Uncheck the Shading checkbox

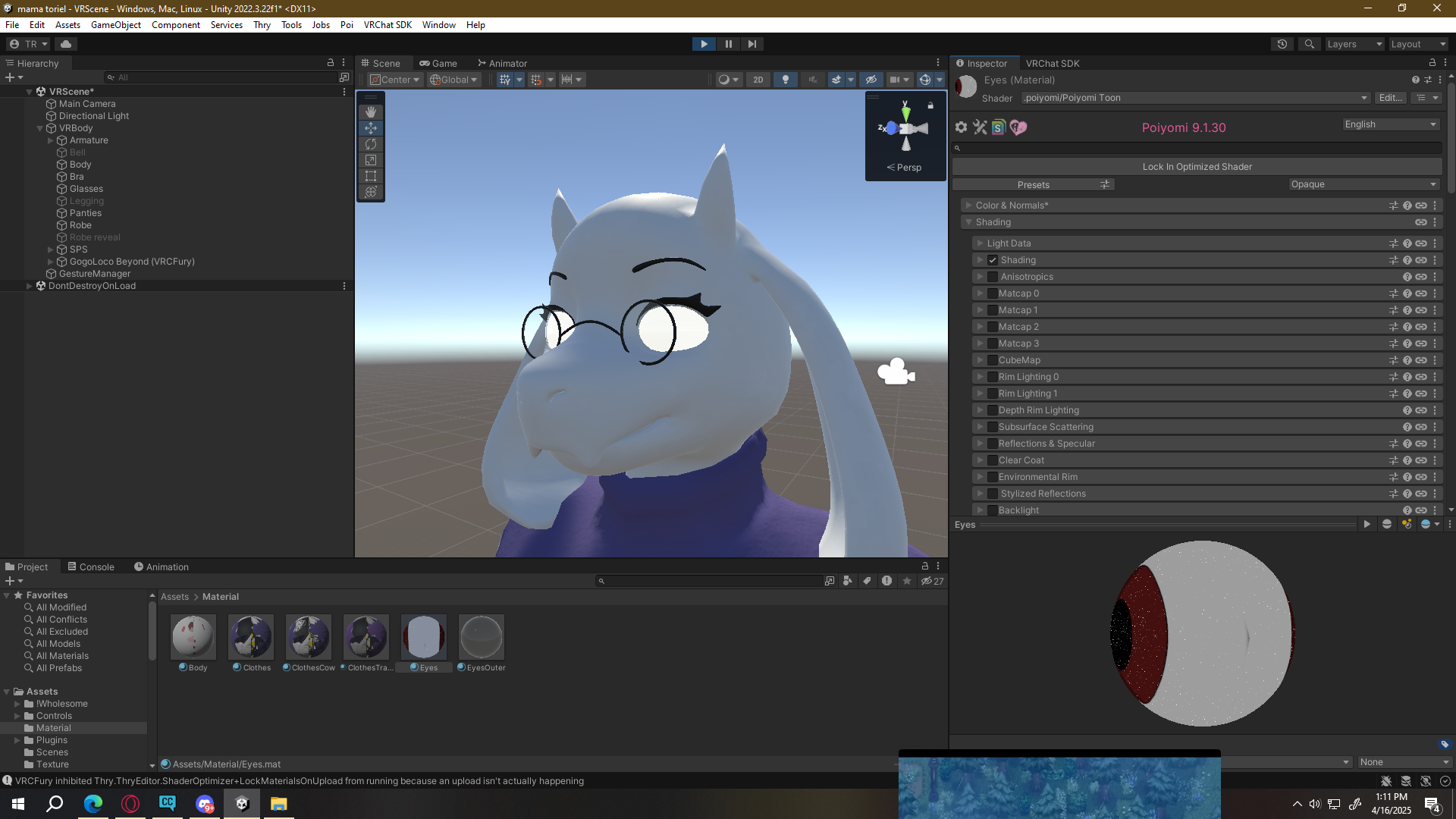tap(993, 260)
